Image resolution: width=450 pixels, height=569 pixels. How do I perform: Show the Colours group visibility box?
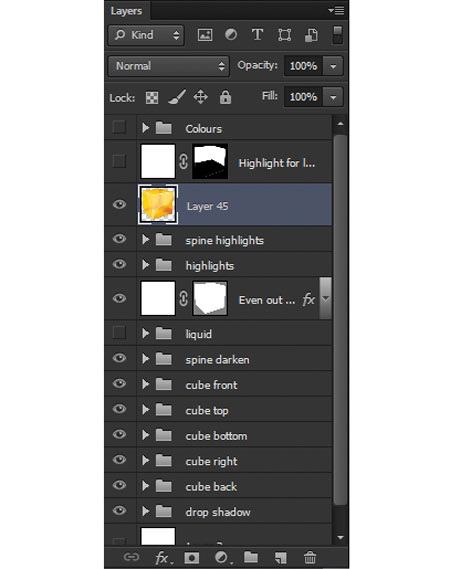(119, 127)
